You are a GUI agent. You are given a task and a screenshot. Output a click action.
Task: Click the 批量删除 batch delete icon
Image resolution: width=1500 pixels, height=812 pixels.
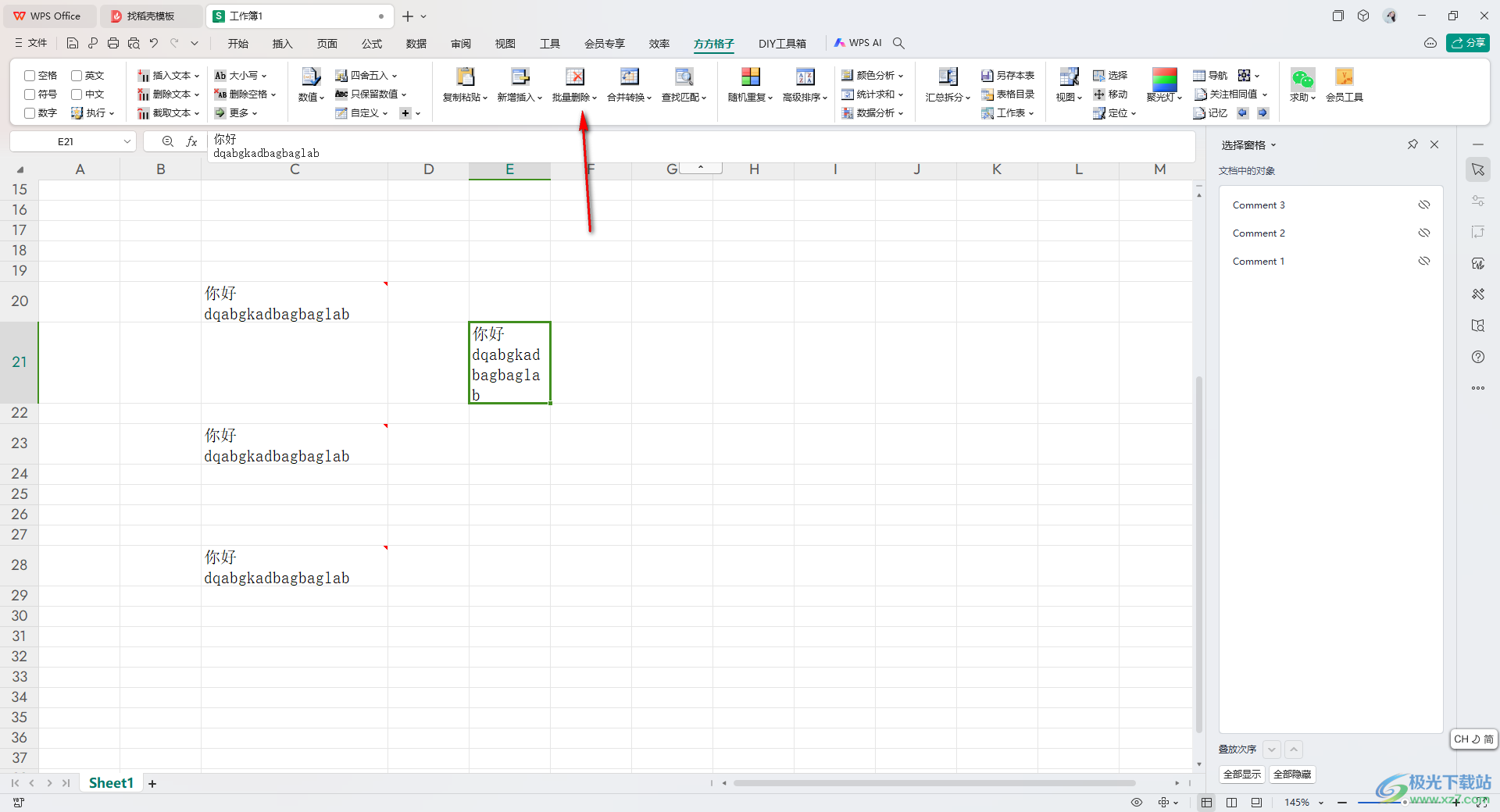point(575,77)
